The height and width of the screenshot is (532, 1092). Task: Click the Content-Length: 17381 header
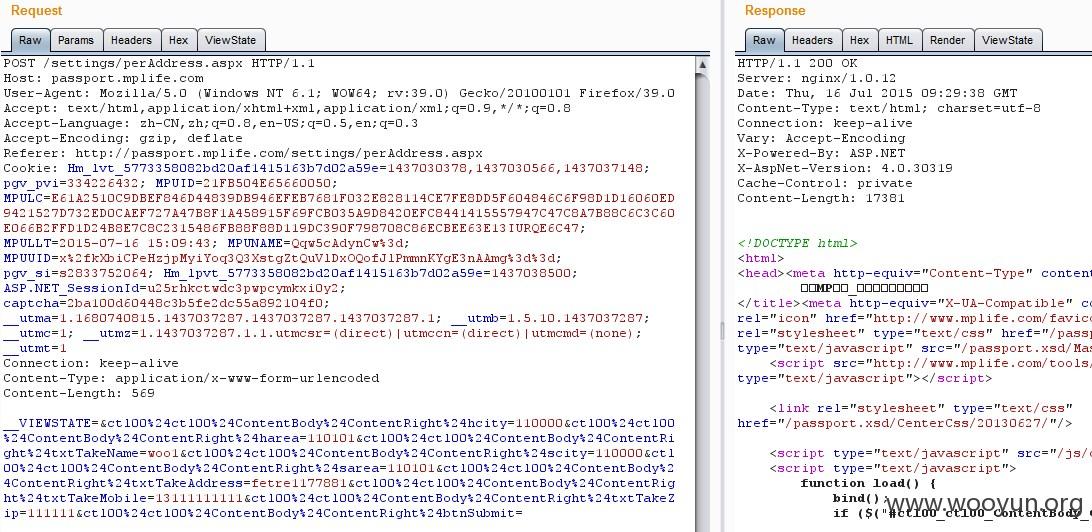coord(820,198)
